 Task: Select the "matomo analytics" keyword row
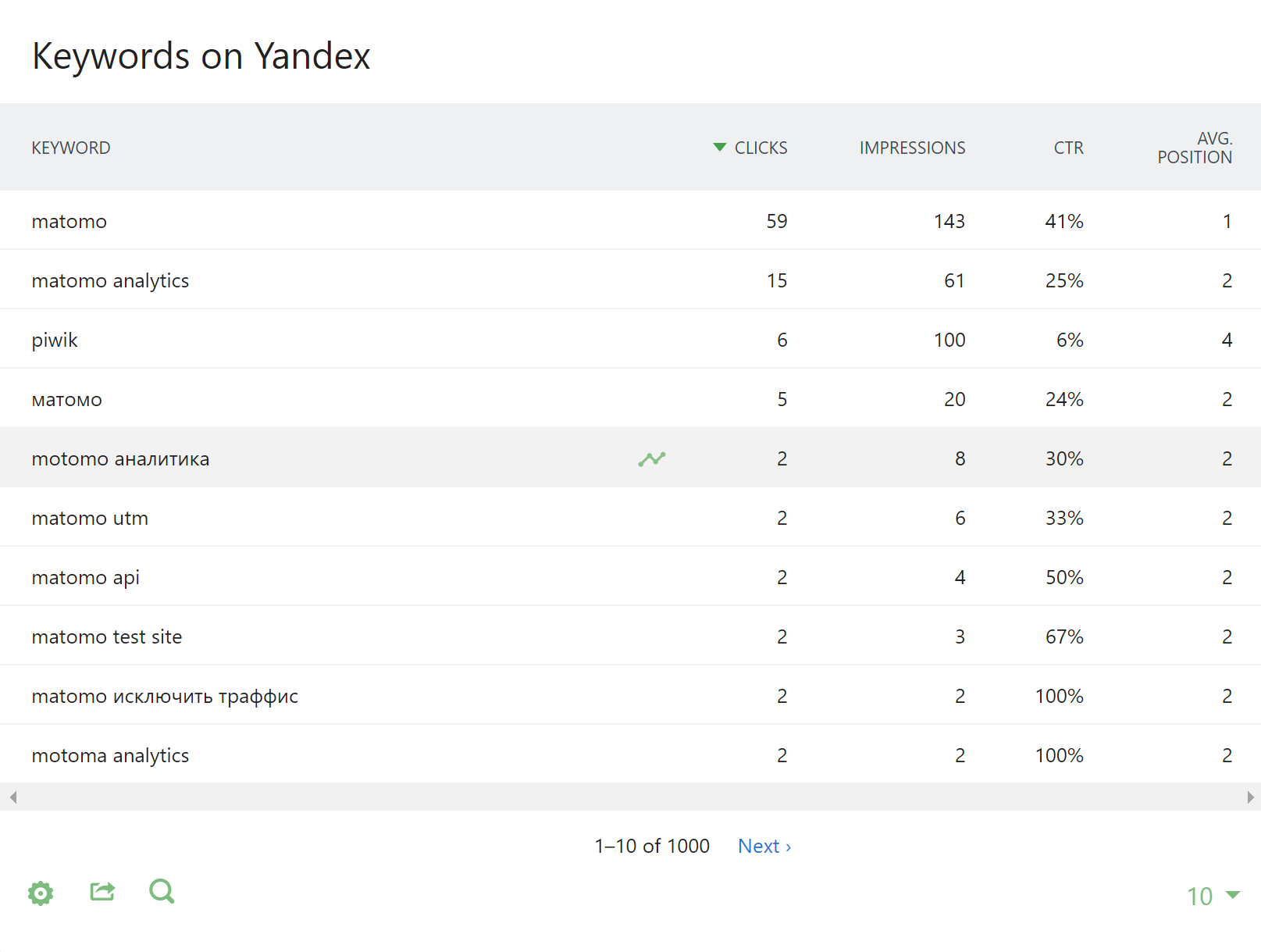tap(110, 281)
